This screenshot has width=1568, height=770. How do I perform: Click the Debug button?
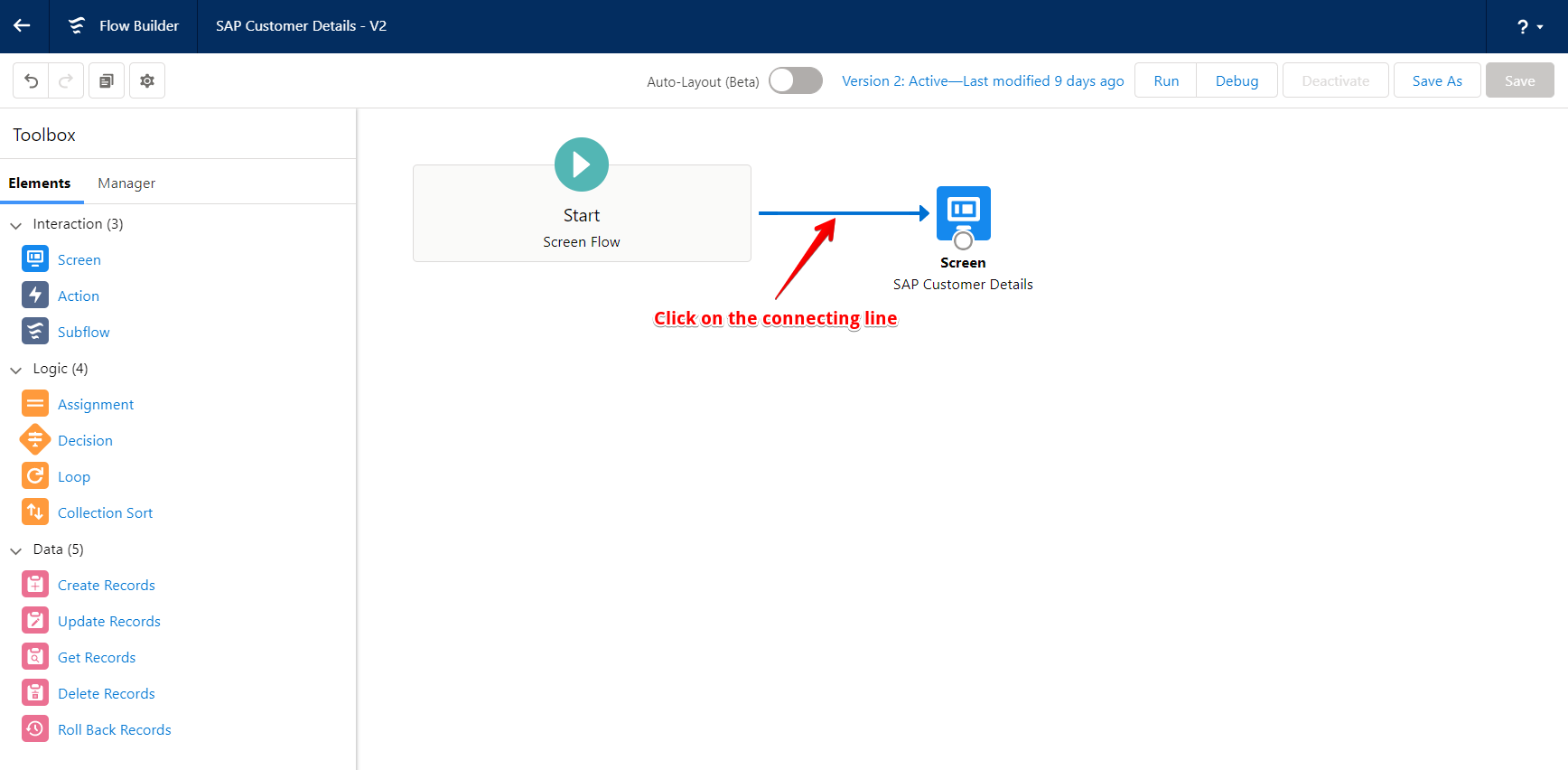[1237, 80]
